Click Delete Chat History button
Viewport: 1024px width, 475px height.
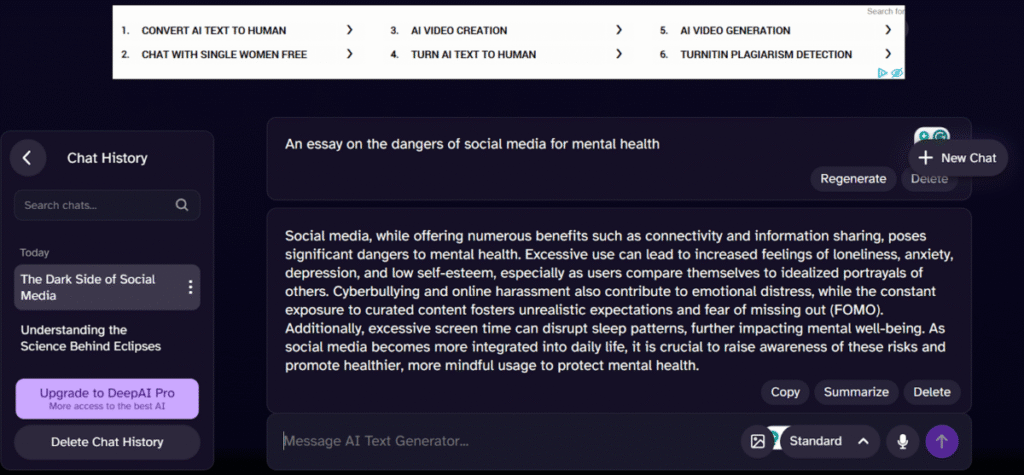click(x=107, y=442)
